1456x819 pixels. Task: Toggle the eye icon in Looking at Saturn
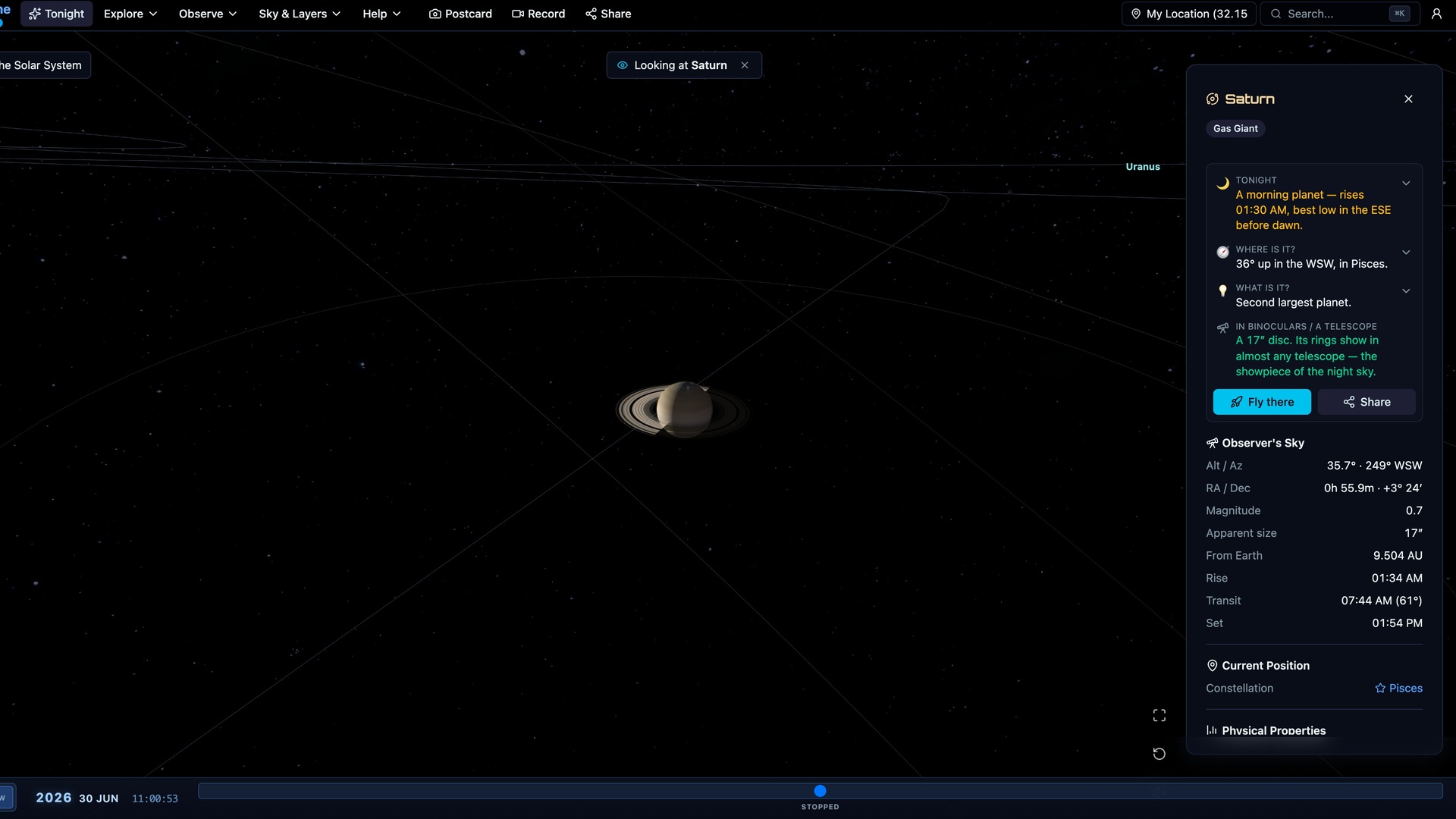(x=623, y=65)
